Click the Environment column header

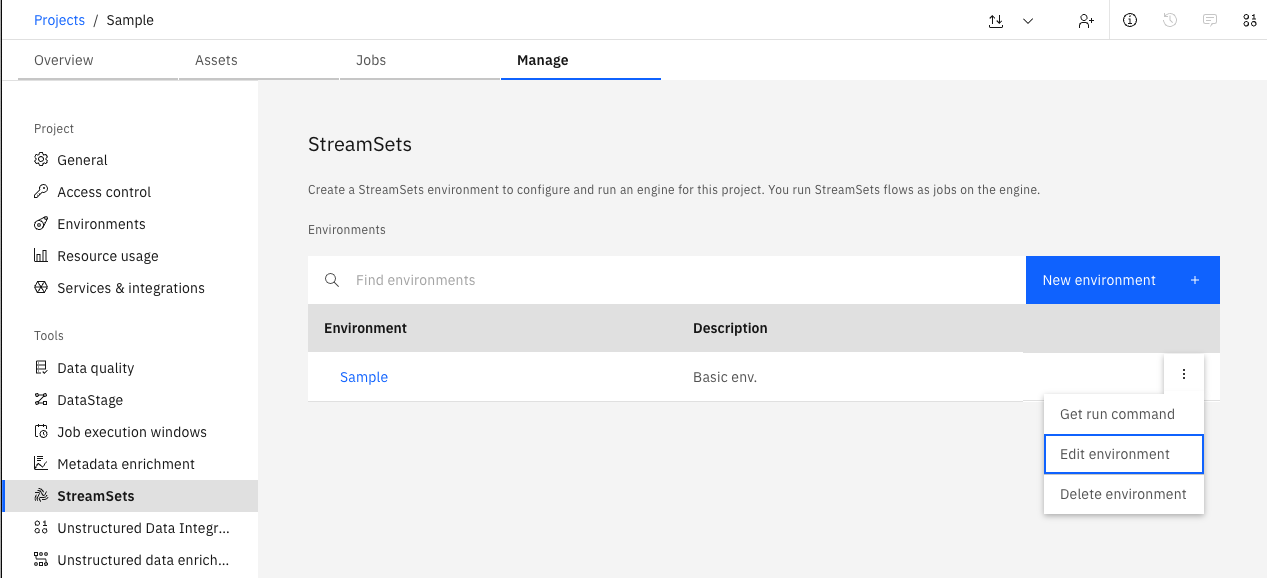click(365, 328)
